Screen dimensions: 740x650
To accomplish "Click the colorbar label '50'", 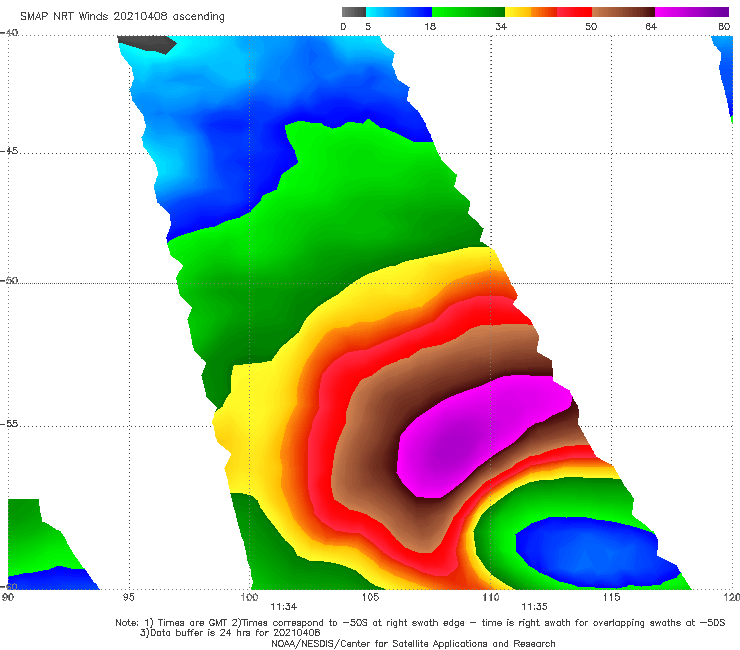I will point(591,27).
